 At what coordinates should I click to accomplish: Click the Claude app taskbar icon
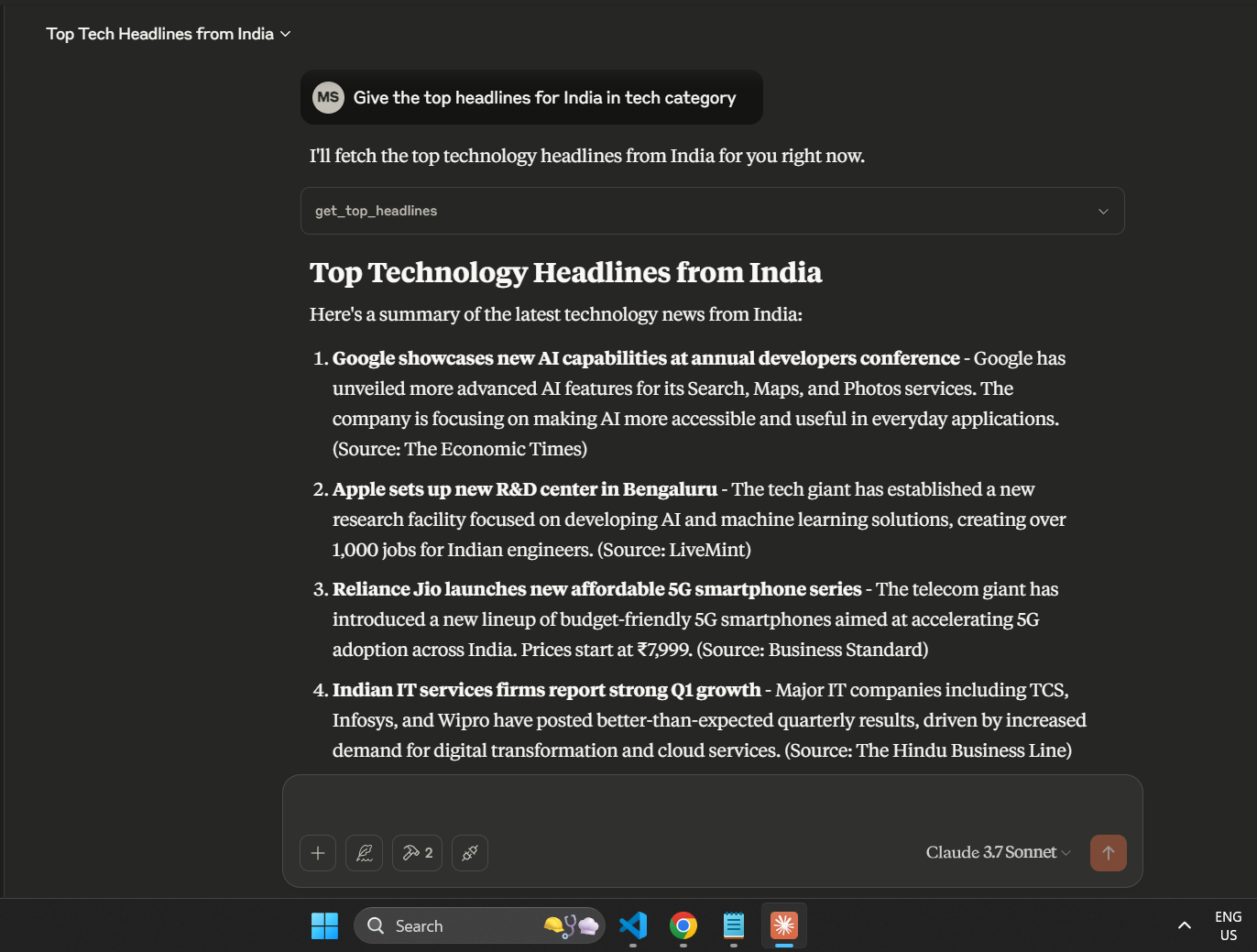[784, 925]
